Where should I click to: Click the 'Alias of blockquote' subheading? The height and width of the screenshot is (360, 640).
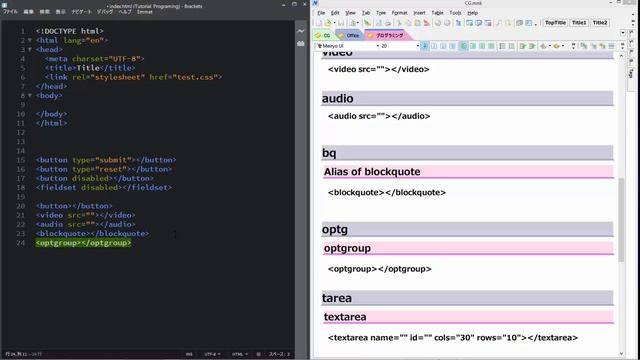coord(372,172)
